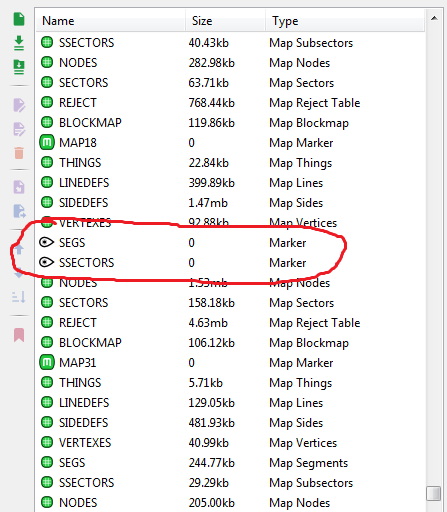Click the globe icon of the 399.89kb LINEDEFS

coord(47,182)
